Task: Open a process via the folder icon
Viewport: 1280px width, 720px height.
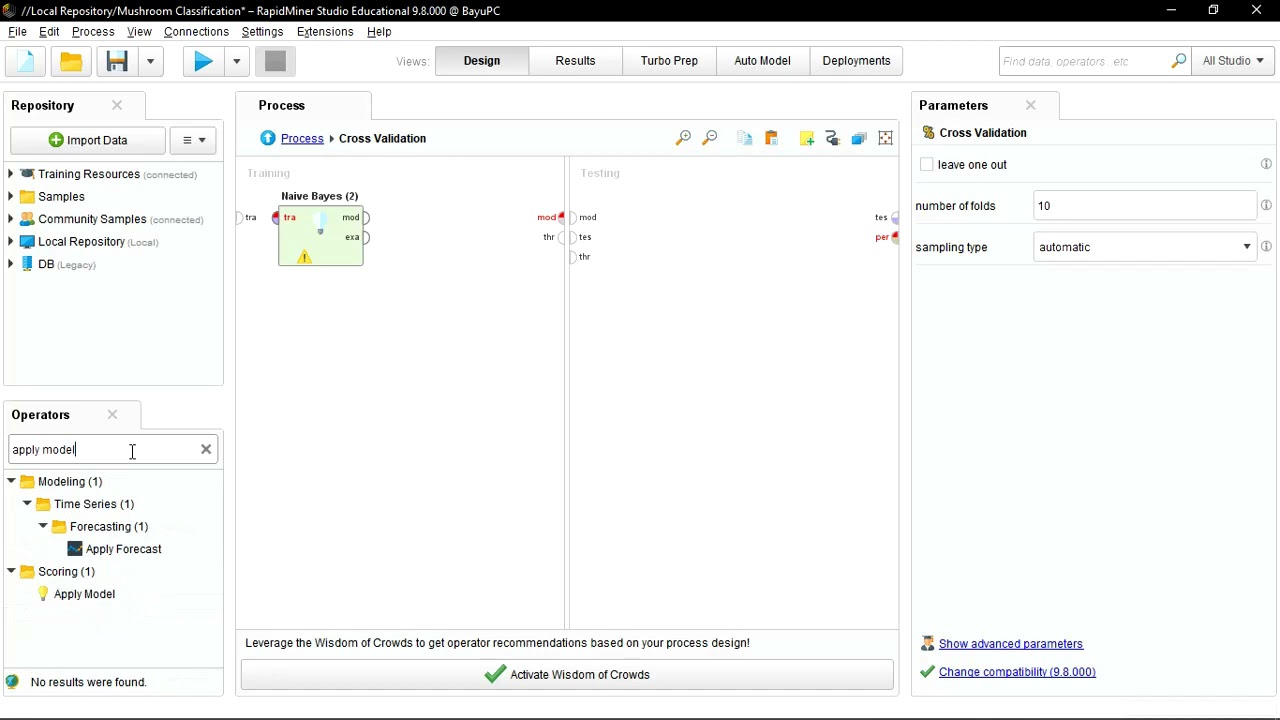Action: [71, 61]
